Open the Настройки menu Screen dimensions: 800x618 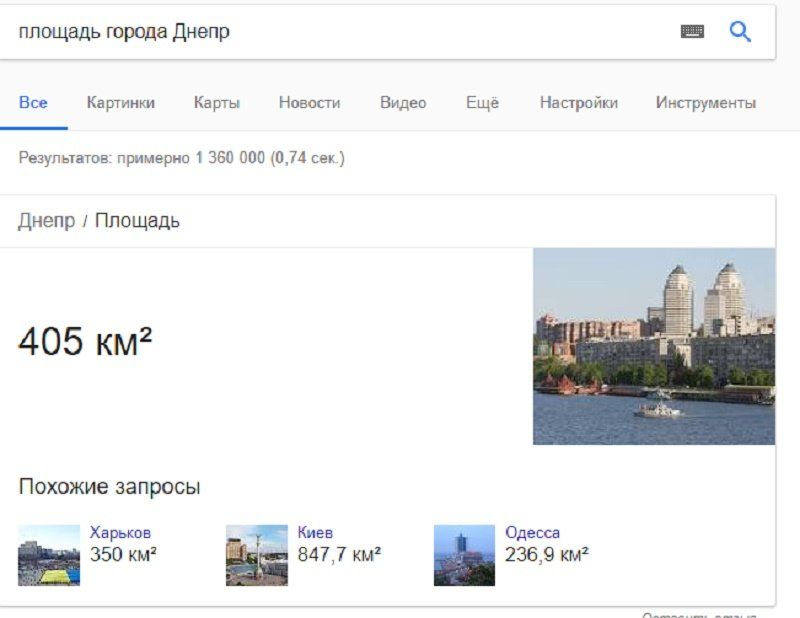[x=580, y=102]
